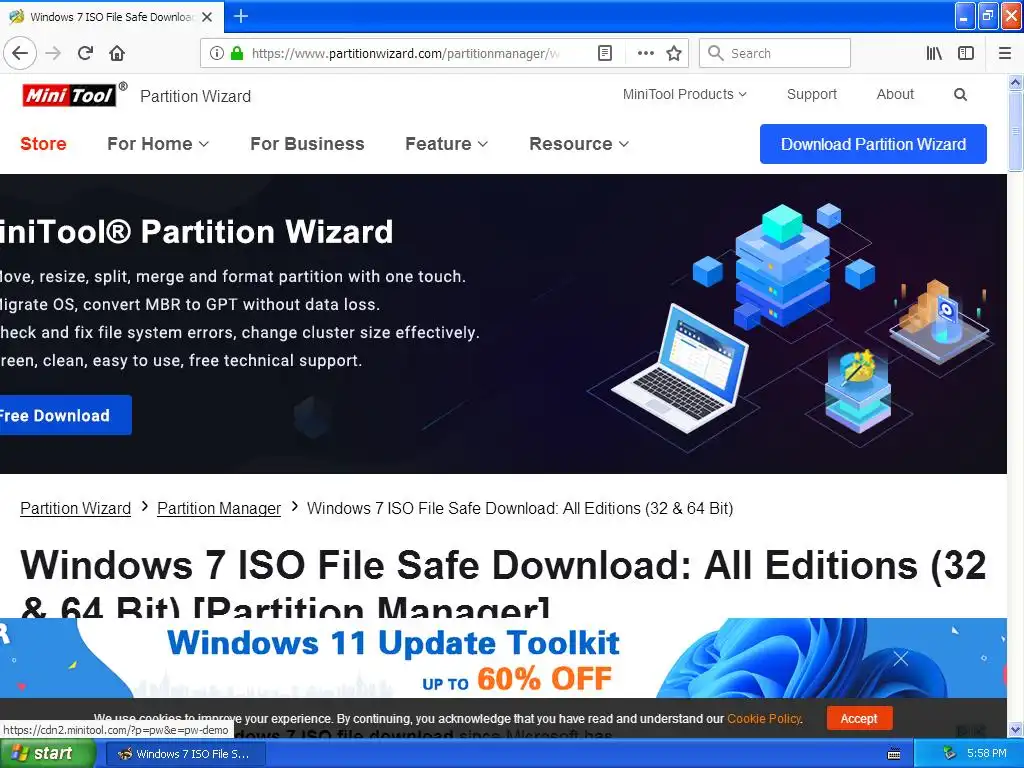Open the site search magnifier icon
The width and height of the screenshot is (1024, 768).
pyautogui.click(x=960, y=95)
